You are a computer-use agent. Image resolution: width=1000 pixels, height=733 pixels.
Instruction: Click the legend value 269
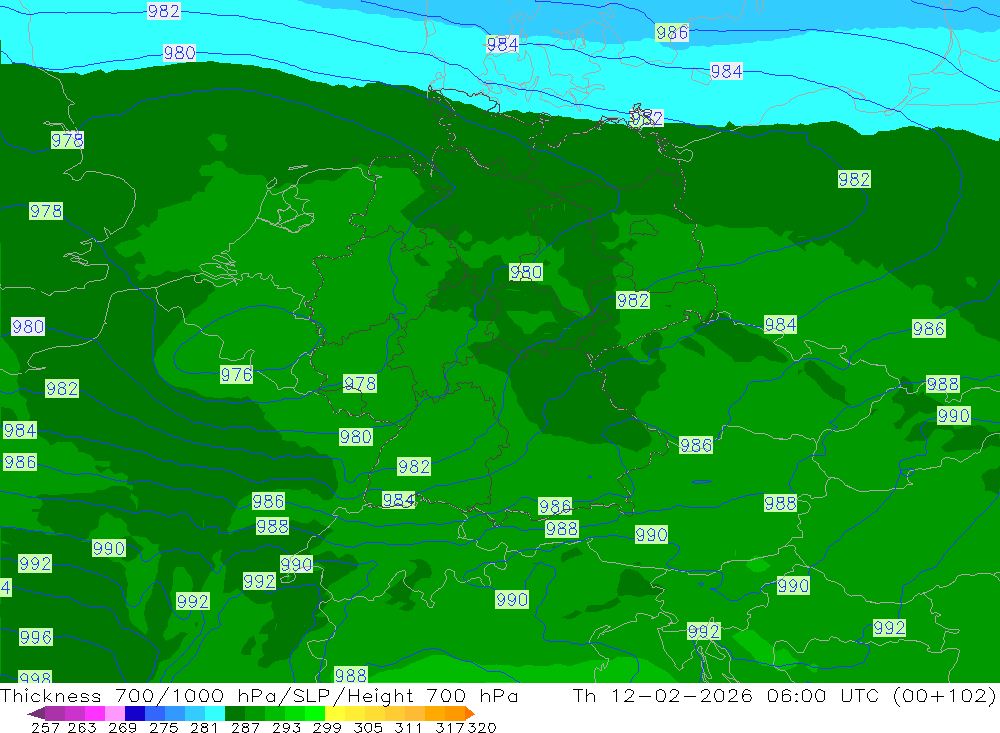122,727
